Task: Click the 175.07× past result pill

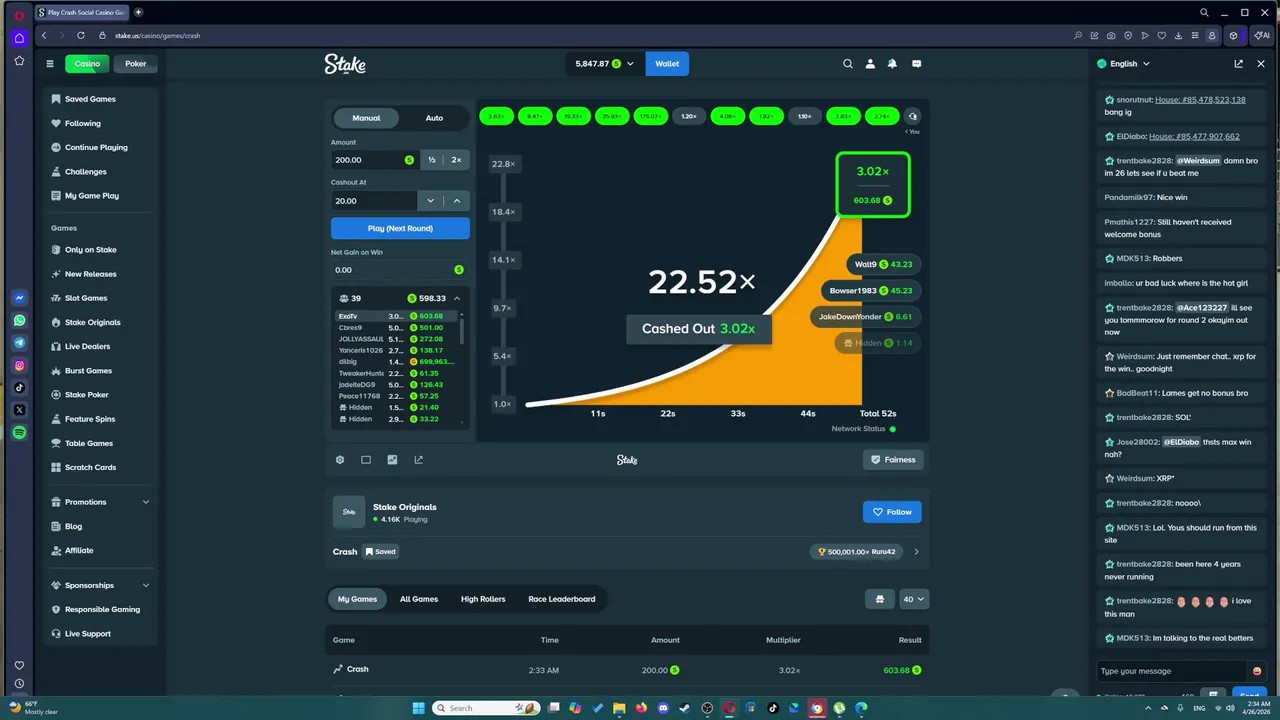Action: tap(650, 116)
